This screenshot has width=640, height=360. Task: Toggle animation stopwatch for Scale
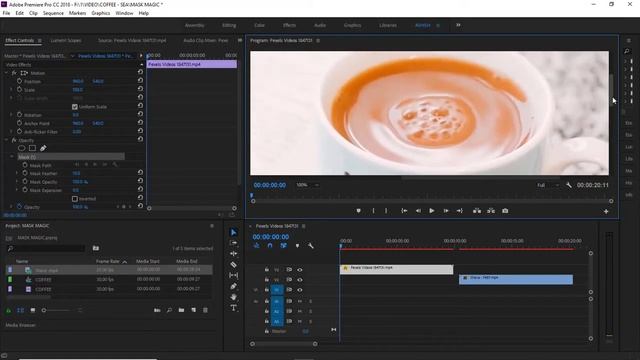[x=20, y=89]
